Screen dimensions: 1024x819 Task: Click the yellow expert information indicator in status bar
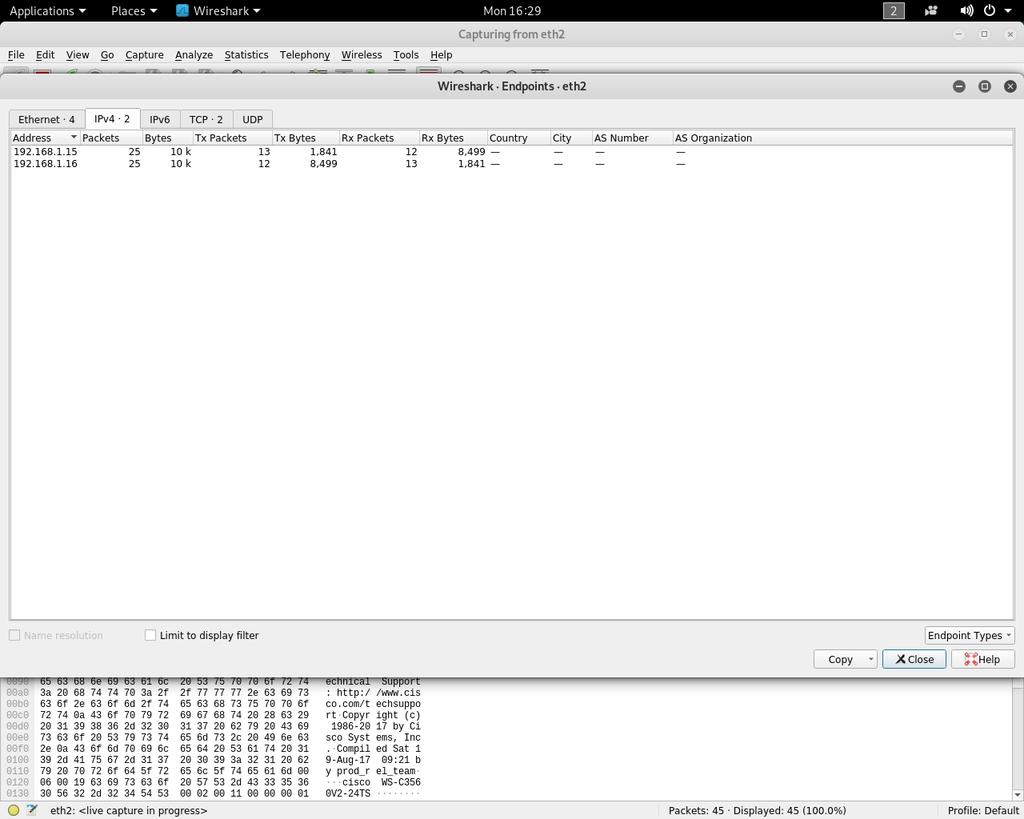pyautogui.click(x=13, y=811)
